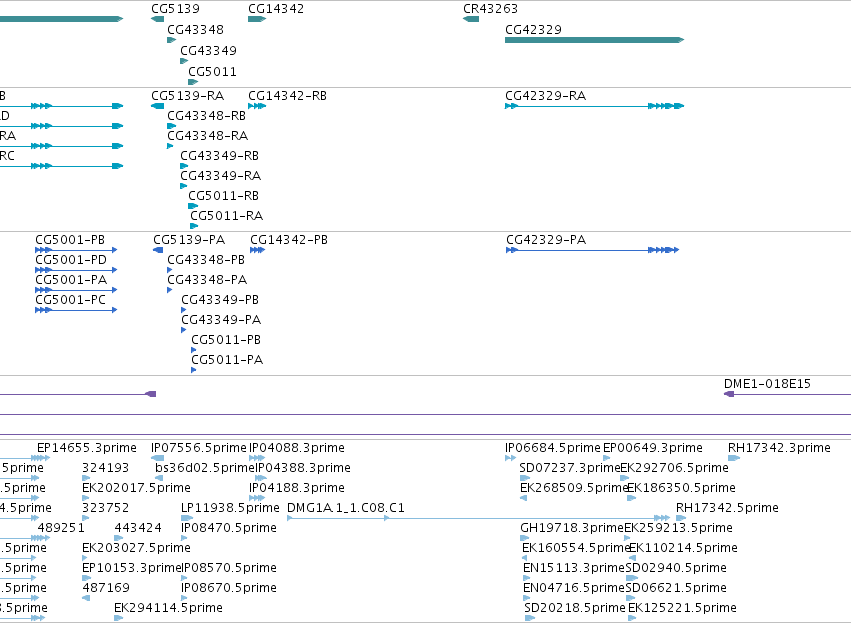851x623 pixels.
Task: Click EST IP04088.3prime
Action: [297, 448]
